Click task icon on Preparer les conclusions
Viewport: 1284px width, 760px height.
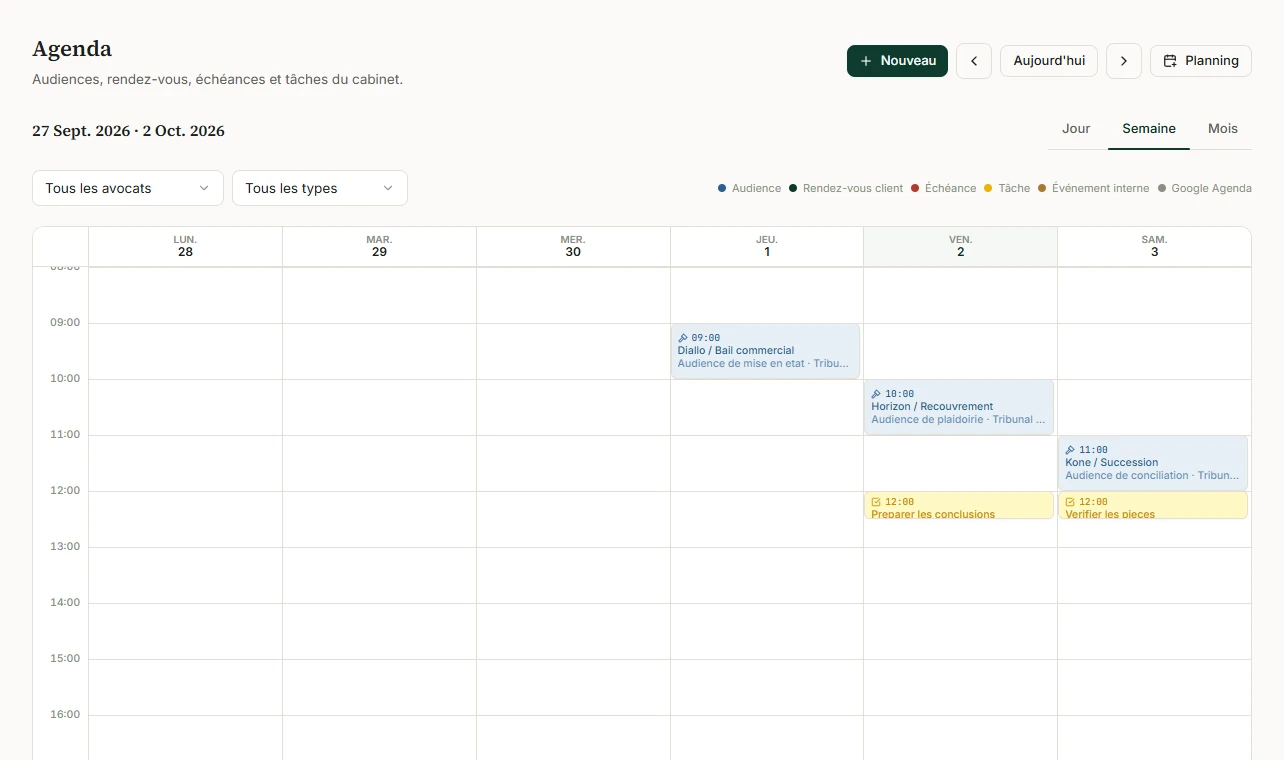click(876, 502)
